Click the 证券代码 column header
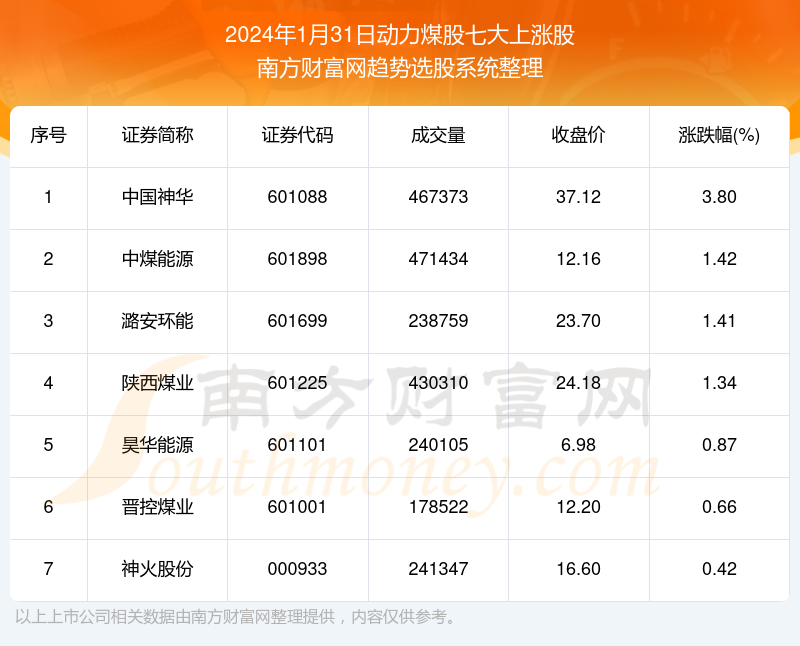The height and width of the screenshot is (646, 800). coord(297,136)
